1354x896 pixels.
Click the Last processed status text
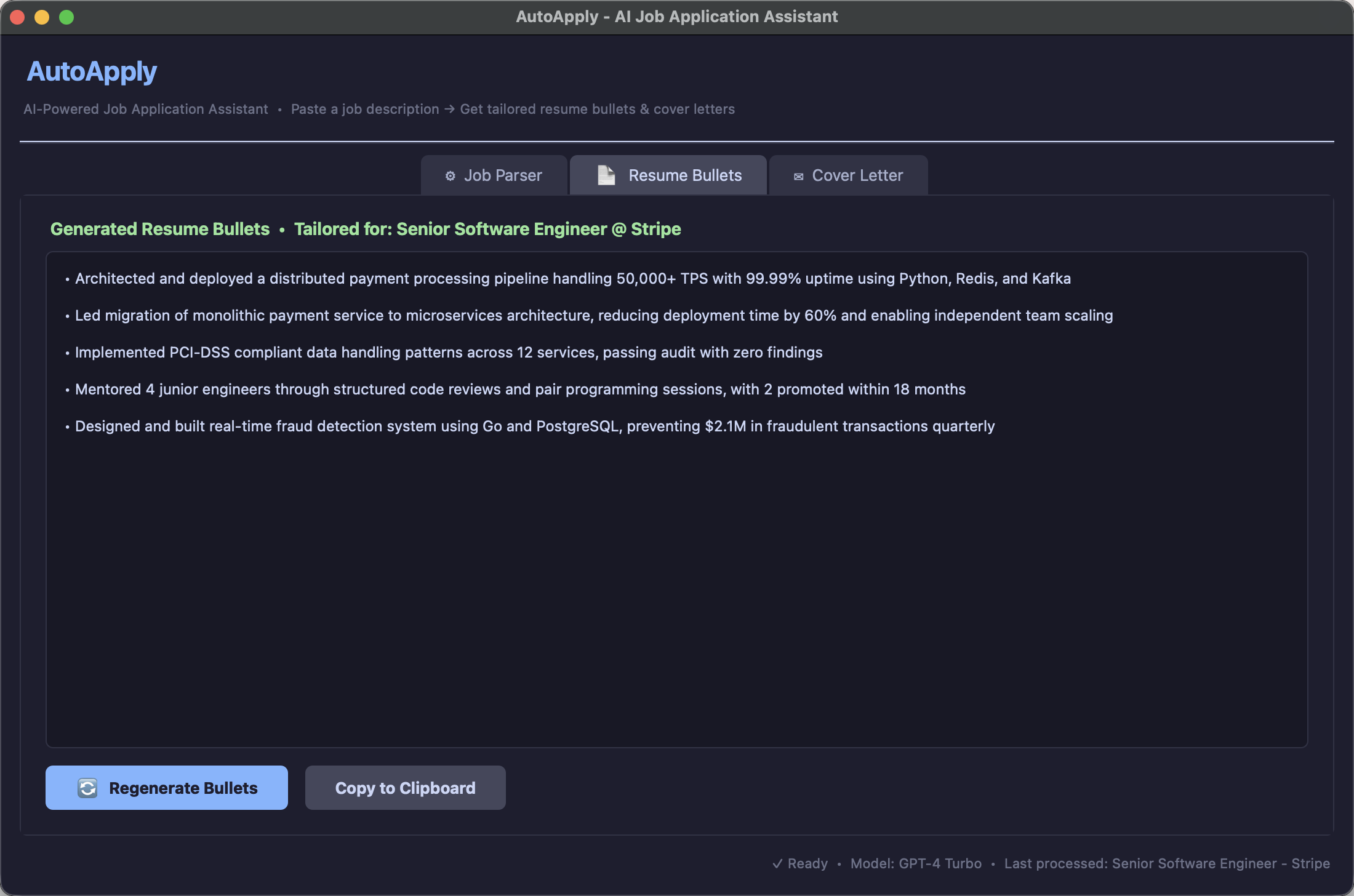[1166, 863]
